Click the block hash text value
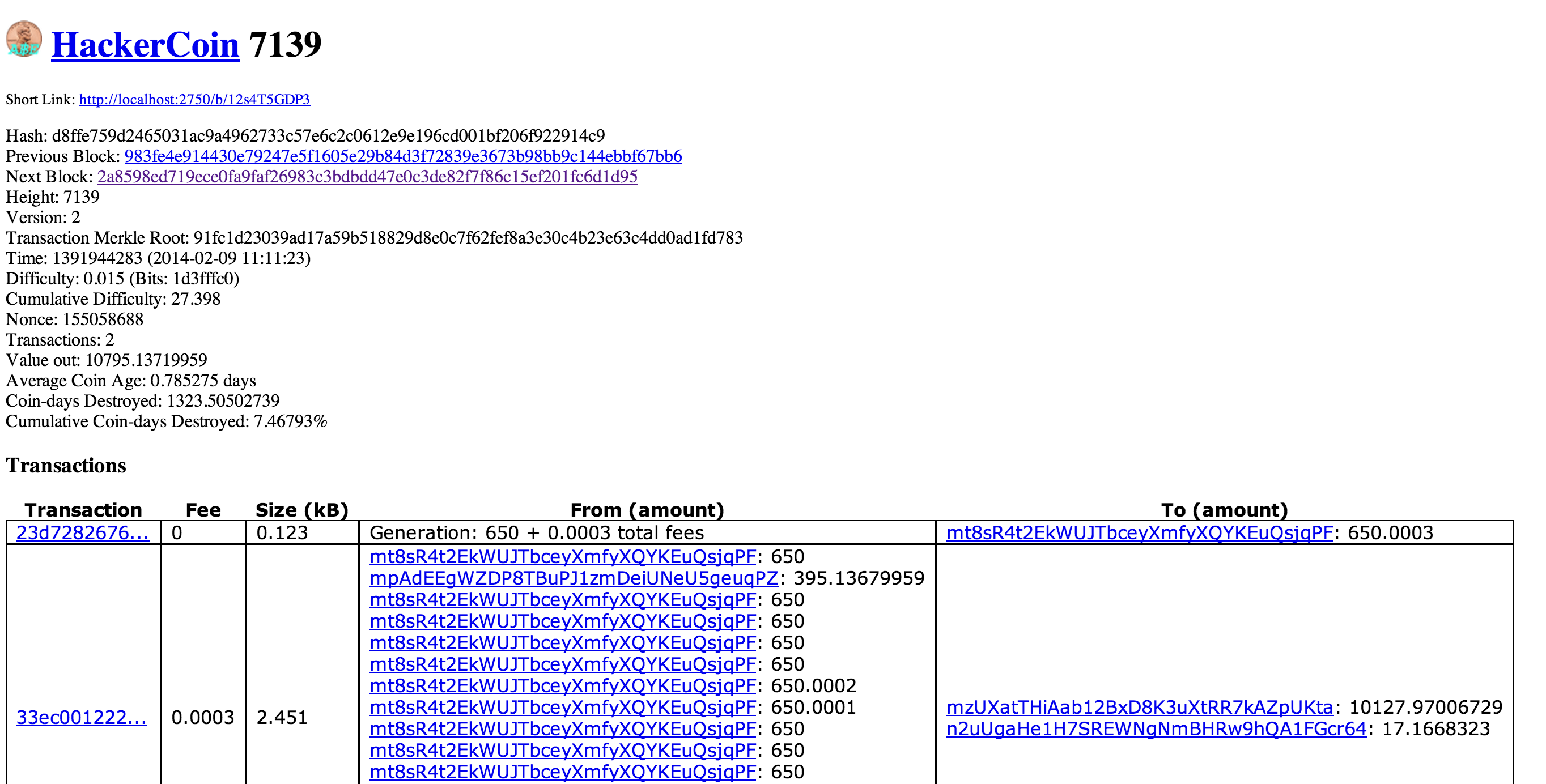1546x784 pixels. pyautogui.click(x=328, y=136)
